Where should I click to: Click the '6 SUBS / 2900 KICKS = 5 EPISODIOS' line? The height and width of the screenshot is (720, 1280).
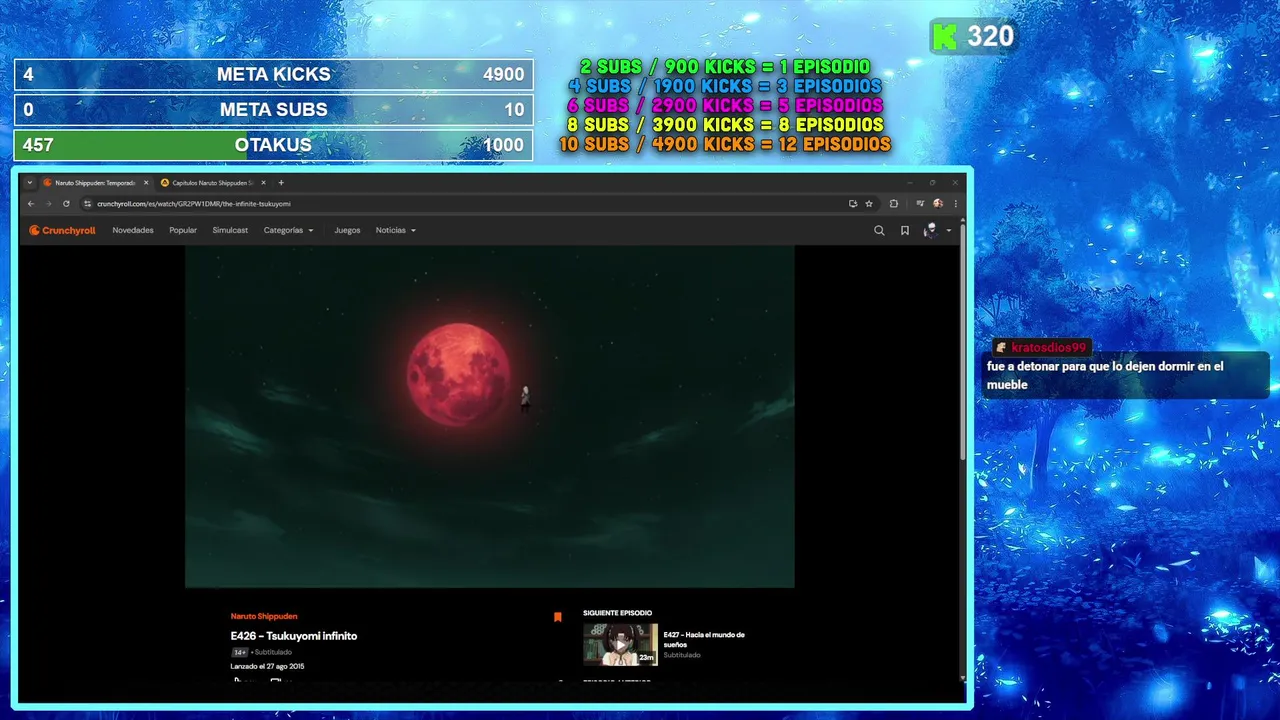point(725,105)
